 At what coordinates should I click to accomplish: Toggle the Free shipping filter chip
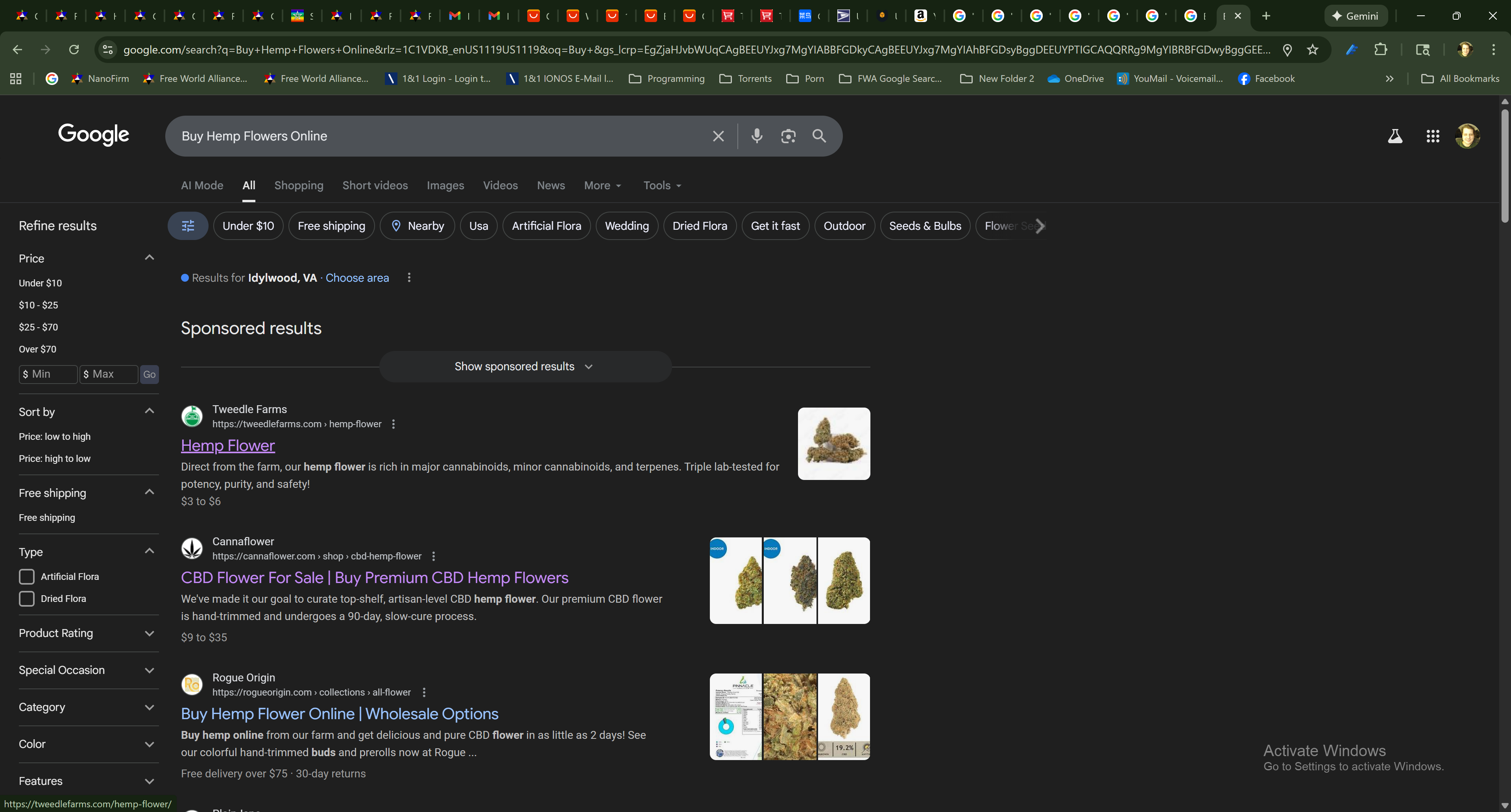tap(331, 226)
